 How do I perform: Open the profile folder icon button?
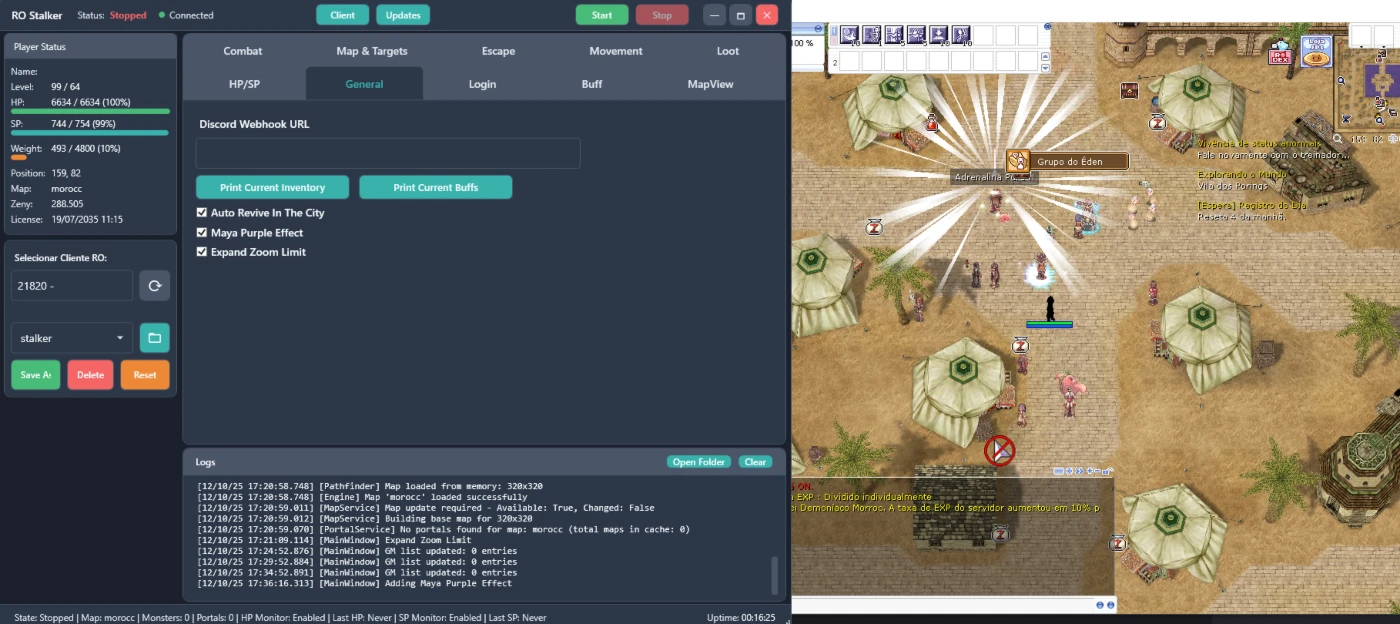(x=154, y=338)
